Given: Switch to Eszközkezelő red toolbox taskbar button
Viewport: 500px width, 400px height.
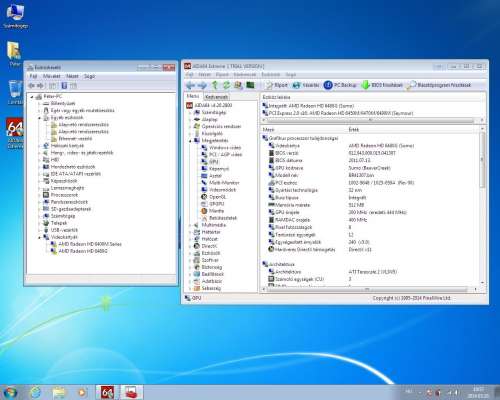Looking at the screenshot, I should click(132, 392).
